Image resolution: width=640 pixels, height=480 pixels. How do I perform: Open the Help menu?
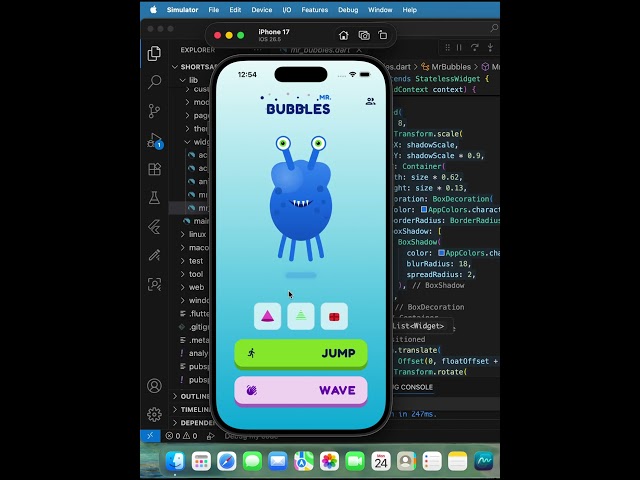[x=409, y=10]
